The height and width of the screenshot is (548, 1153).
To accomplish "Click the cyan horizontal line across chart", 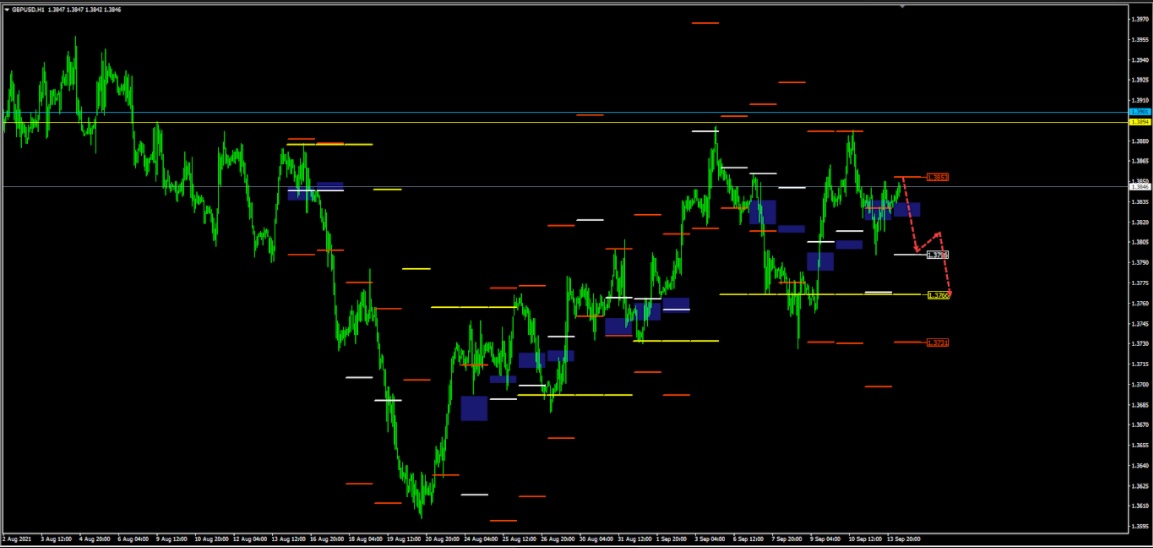I will [x=500, y=113].
